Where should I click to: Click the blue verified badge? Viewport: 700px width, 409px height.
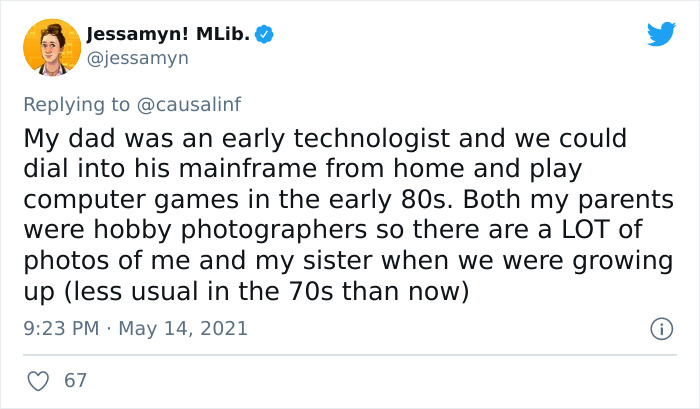click(264, 34)
